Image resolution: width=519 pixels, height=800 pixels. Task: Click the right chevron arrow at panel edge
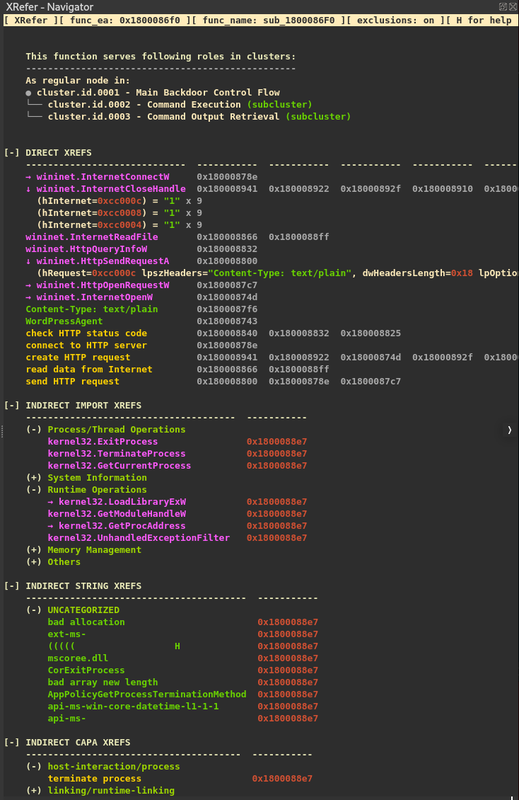[509, 430]
